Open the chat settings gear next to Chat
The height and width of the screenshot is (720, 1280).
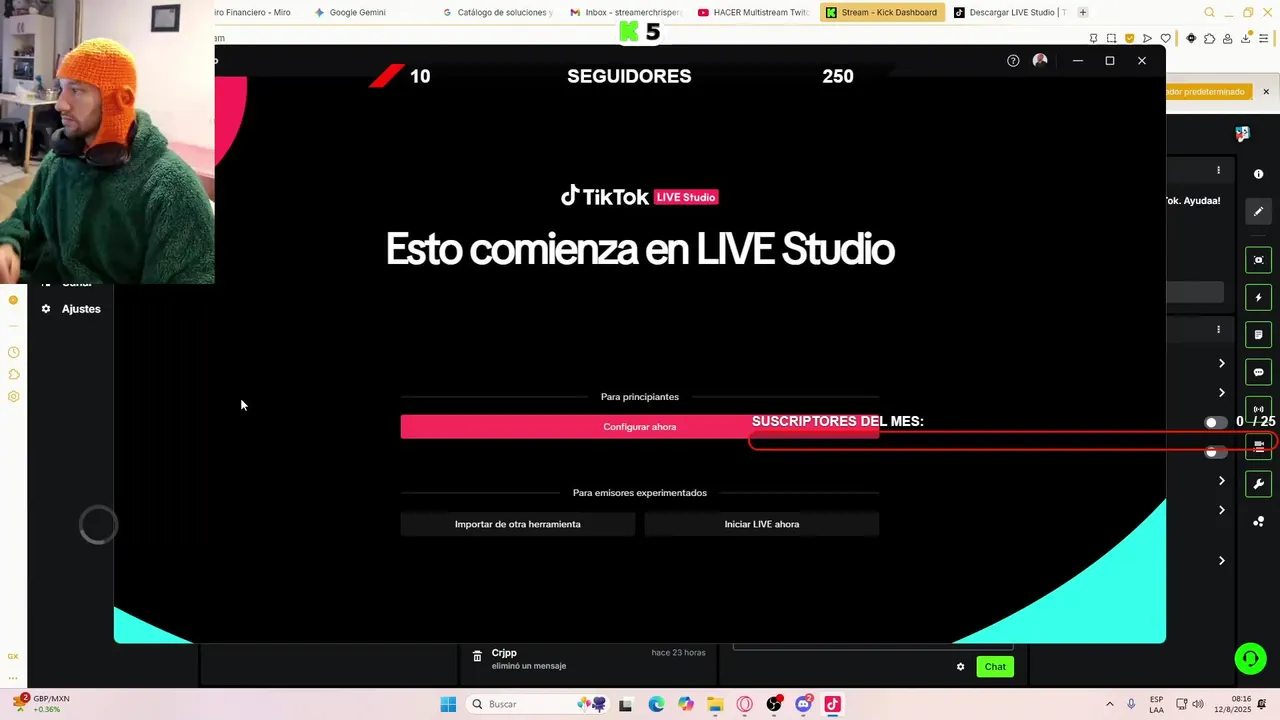960,667
